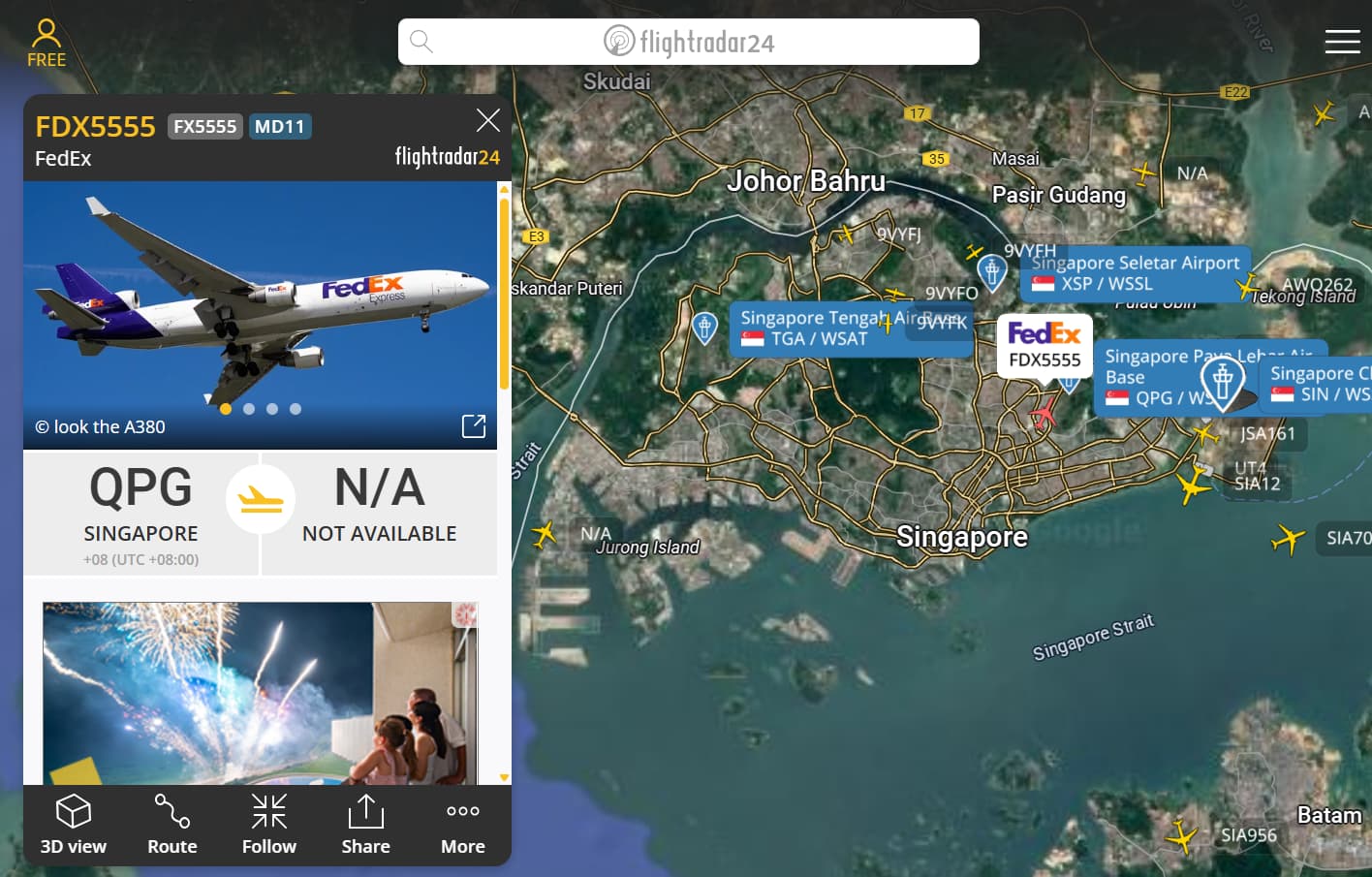Close the FDX5555 flight panel
1372x877 pixels.
488,120
